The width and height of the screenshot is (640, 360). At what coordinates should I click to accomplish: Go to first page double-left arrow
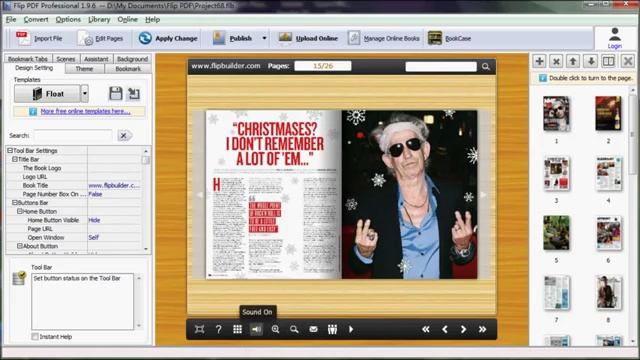(x=426, y=329)
